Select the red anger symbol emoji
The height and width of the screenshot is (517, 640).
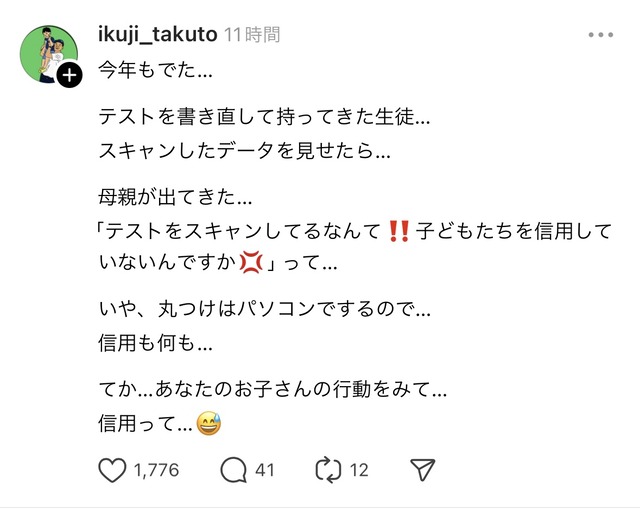251,263
